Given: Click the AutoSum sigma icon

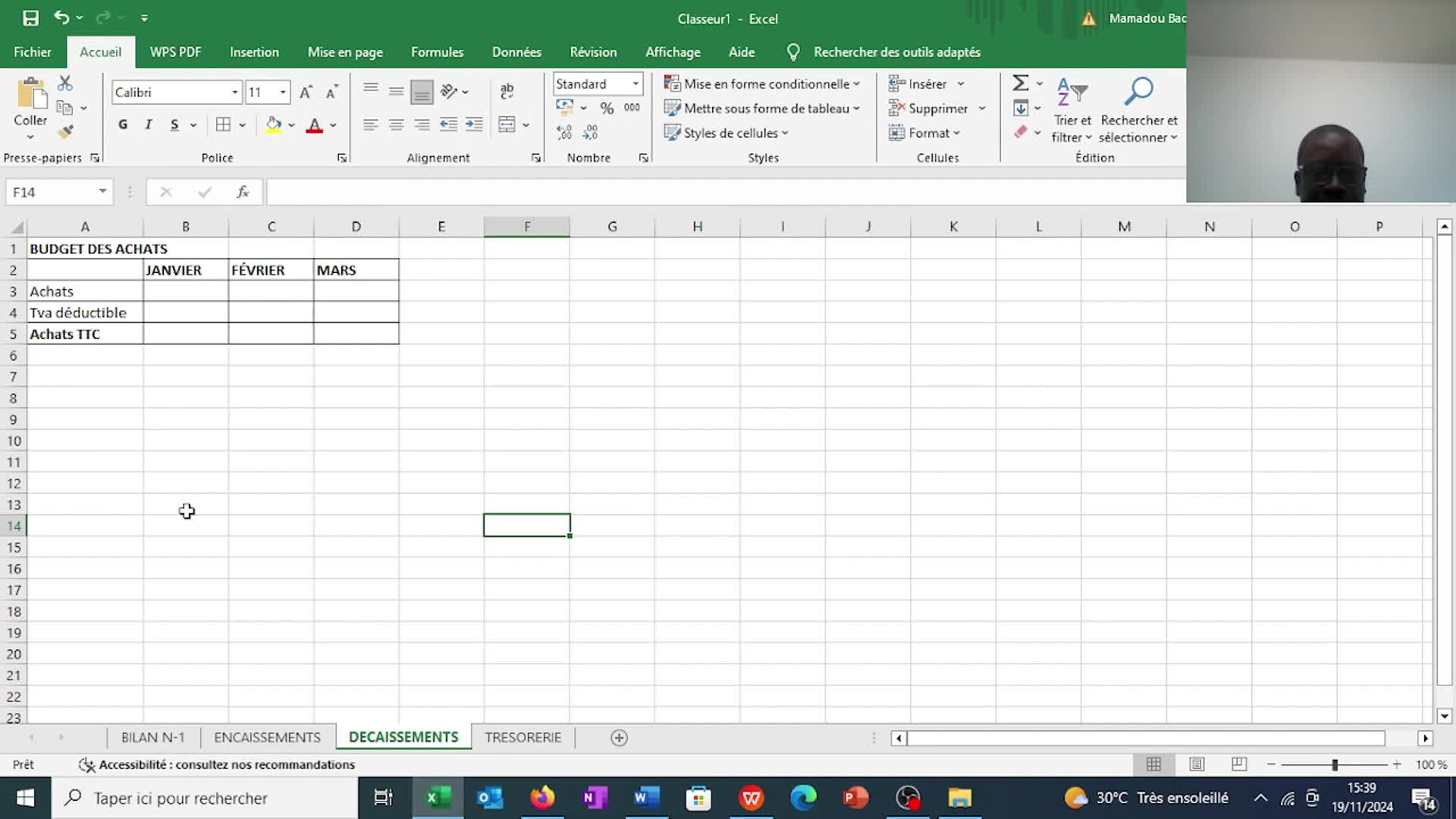Looking at the screenshot, I should pyautogui.click(x=1021, y=83).
